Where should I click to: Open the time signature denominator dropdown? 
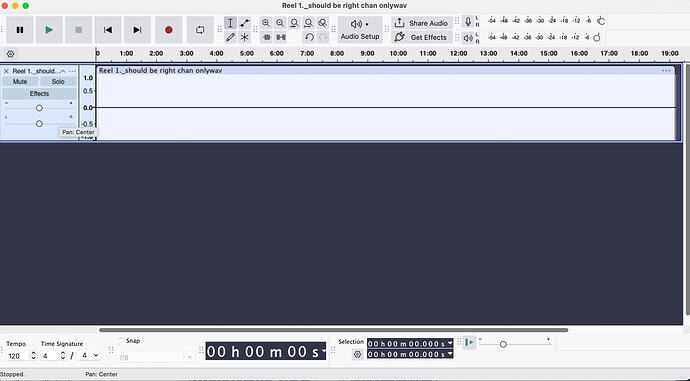(88, 355)
